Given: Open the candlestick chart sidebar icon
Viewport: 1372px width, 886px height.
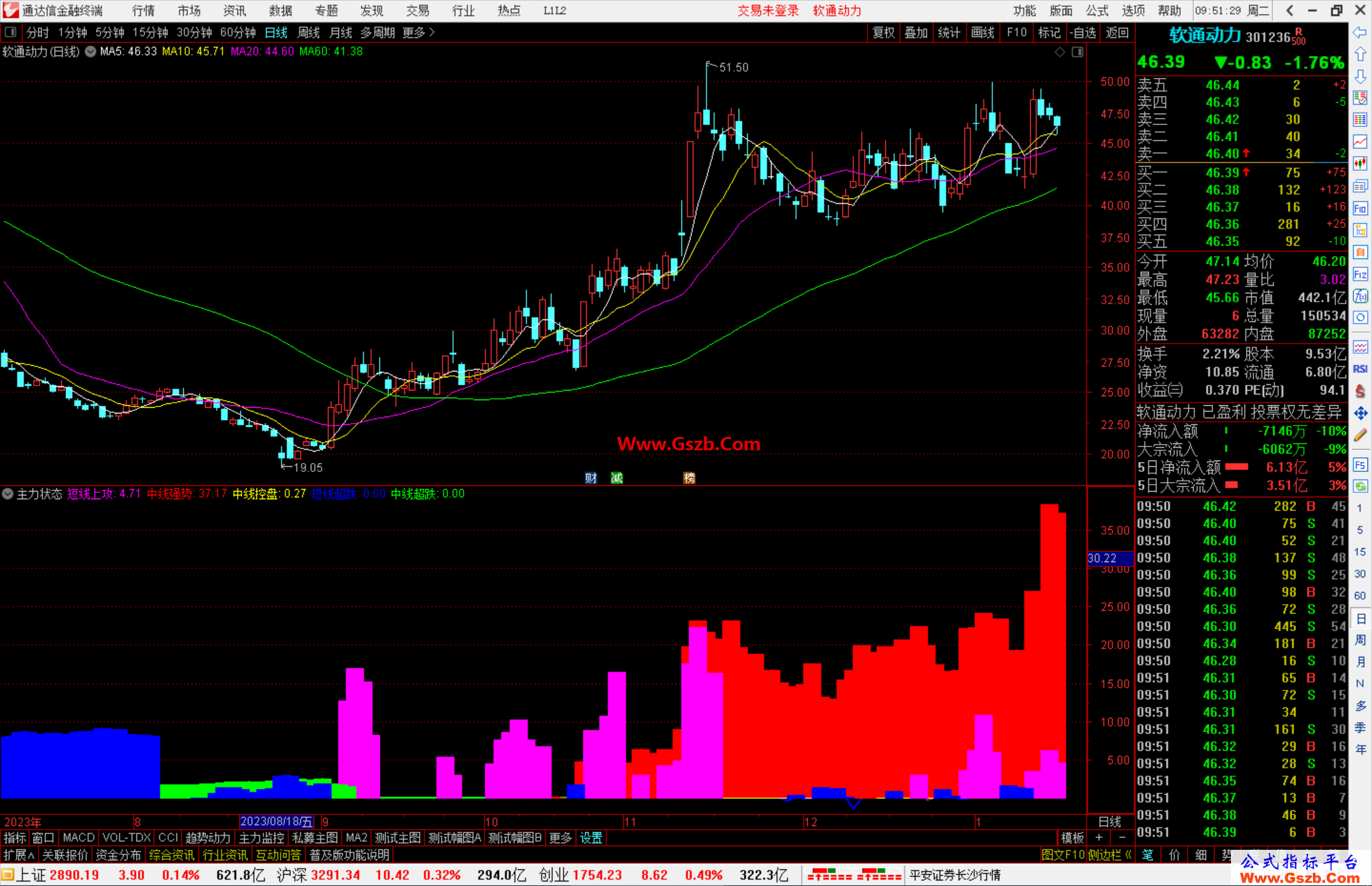Looking at the screenshot, I should pyautogui.click(x=1360, y=163).
